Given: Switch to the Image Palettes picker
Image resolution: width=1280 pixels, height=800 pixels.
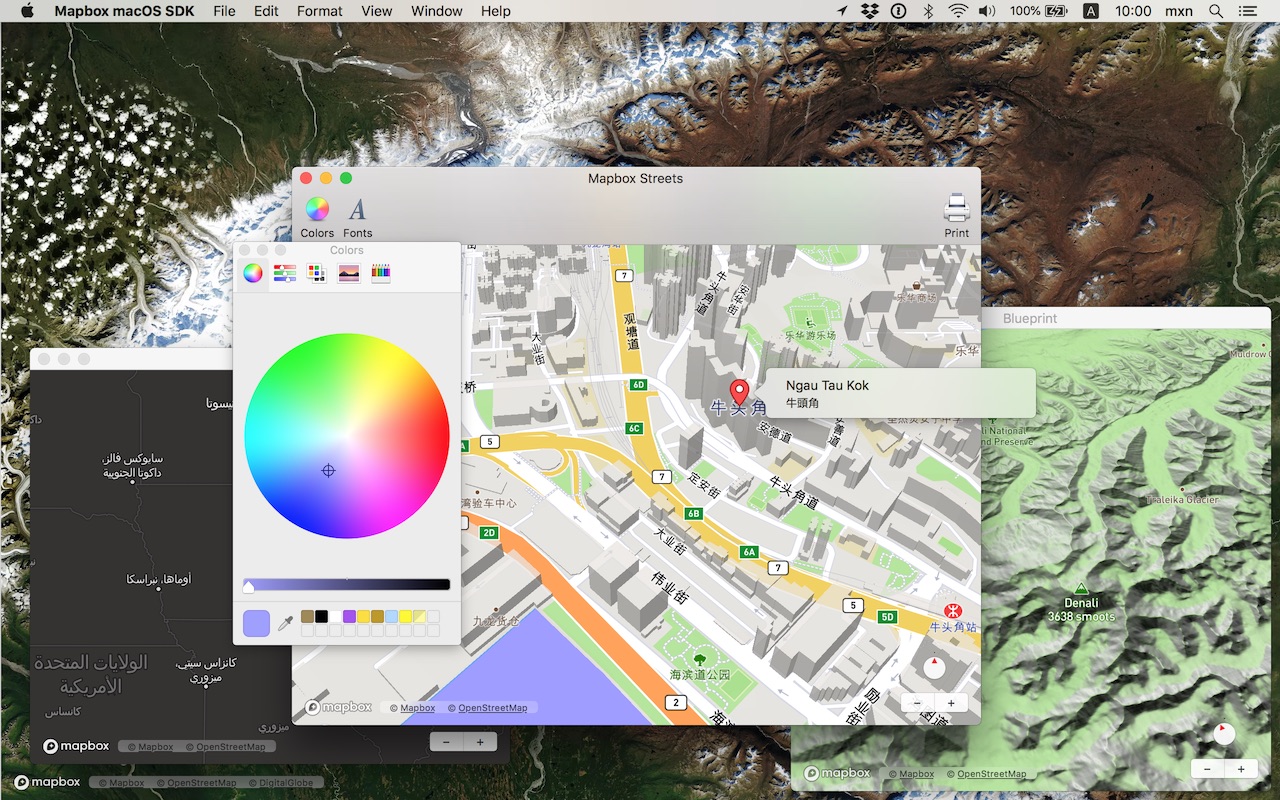Looking at the screenshot, I should pos(348,273).
